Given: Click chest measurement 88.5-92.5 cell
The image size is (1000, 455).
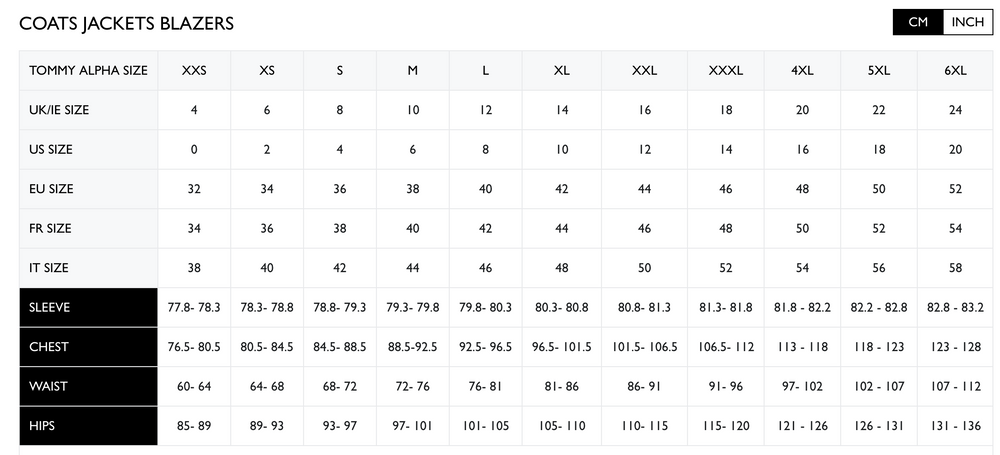Looking at the screenshot, I should pos(412,347).
